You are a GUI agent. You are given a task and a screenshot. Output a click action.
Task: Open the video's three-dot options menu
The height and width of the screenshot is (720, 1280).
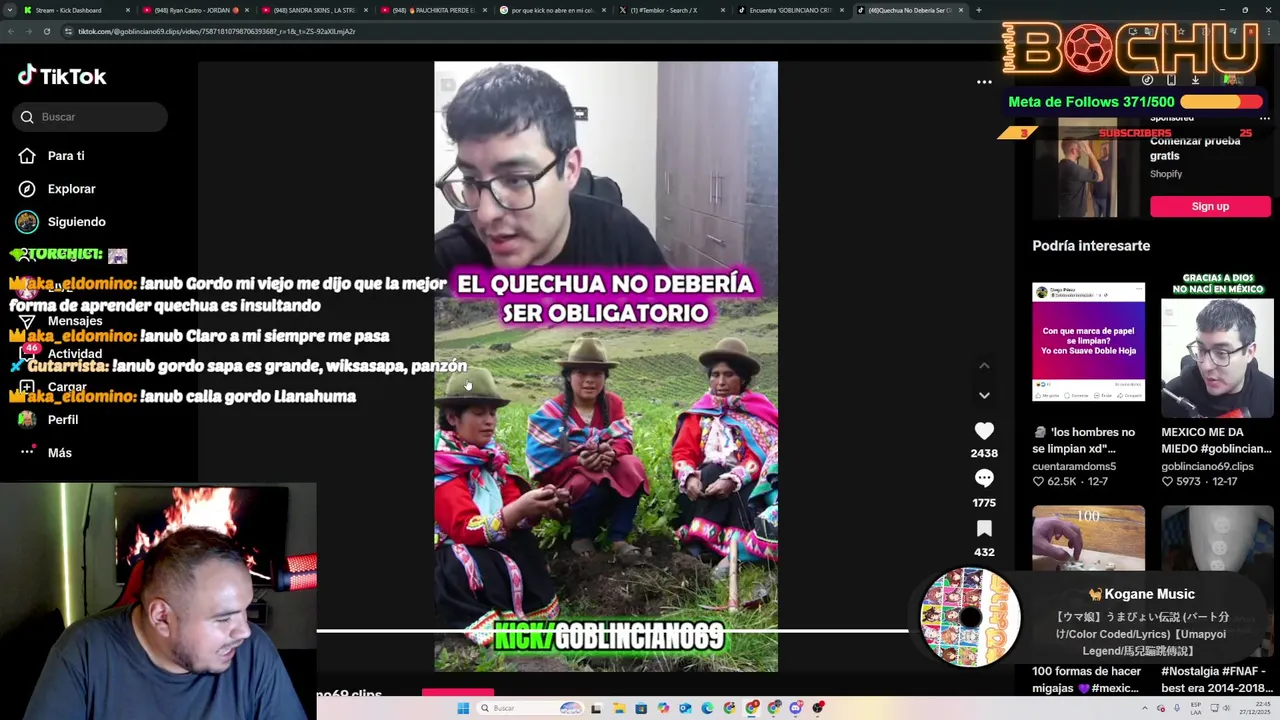(x=984, y=82)
